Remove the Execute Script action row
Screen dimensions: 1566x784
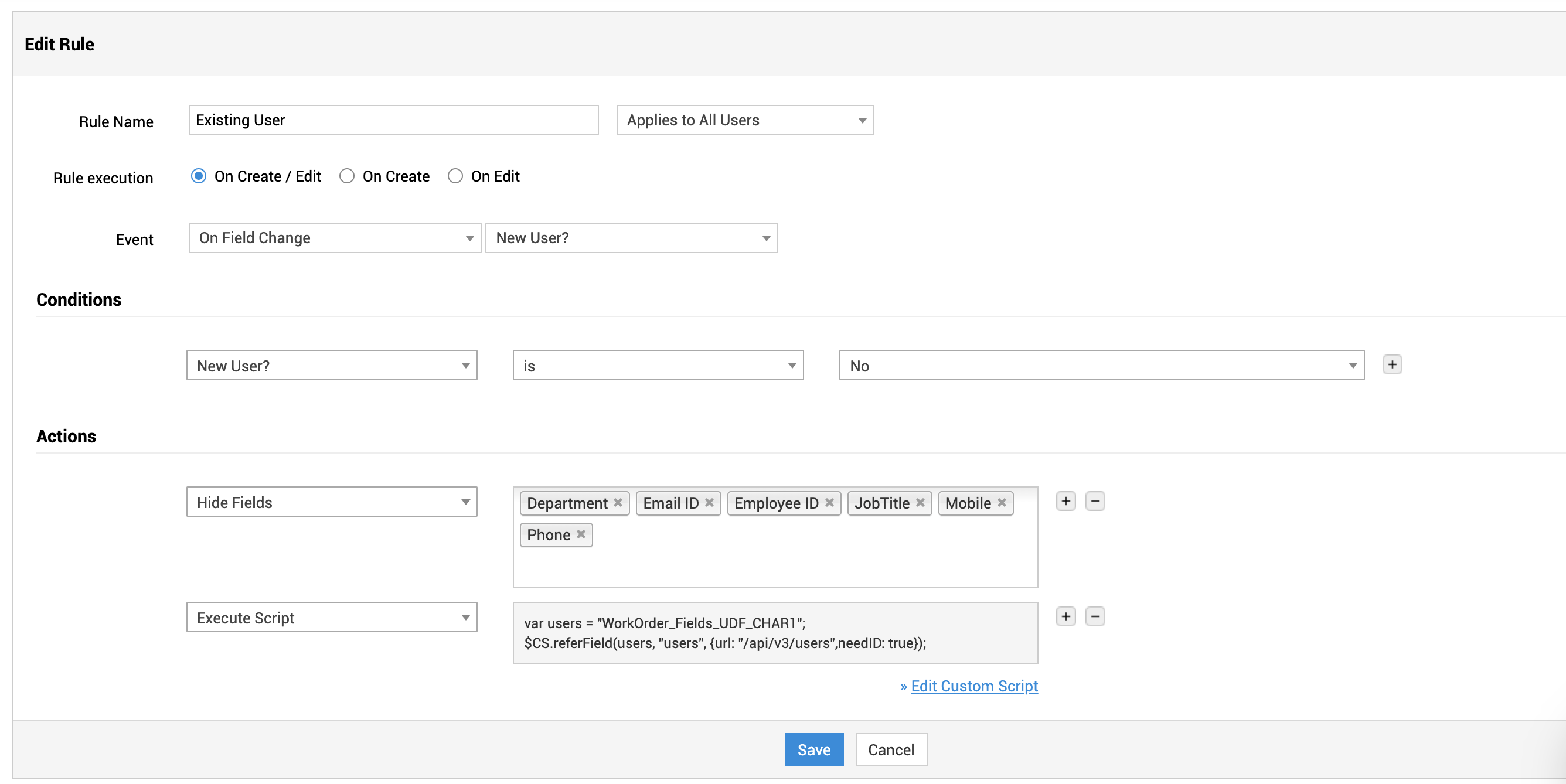point(1094,617)
